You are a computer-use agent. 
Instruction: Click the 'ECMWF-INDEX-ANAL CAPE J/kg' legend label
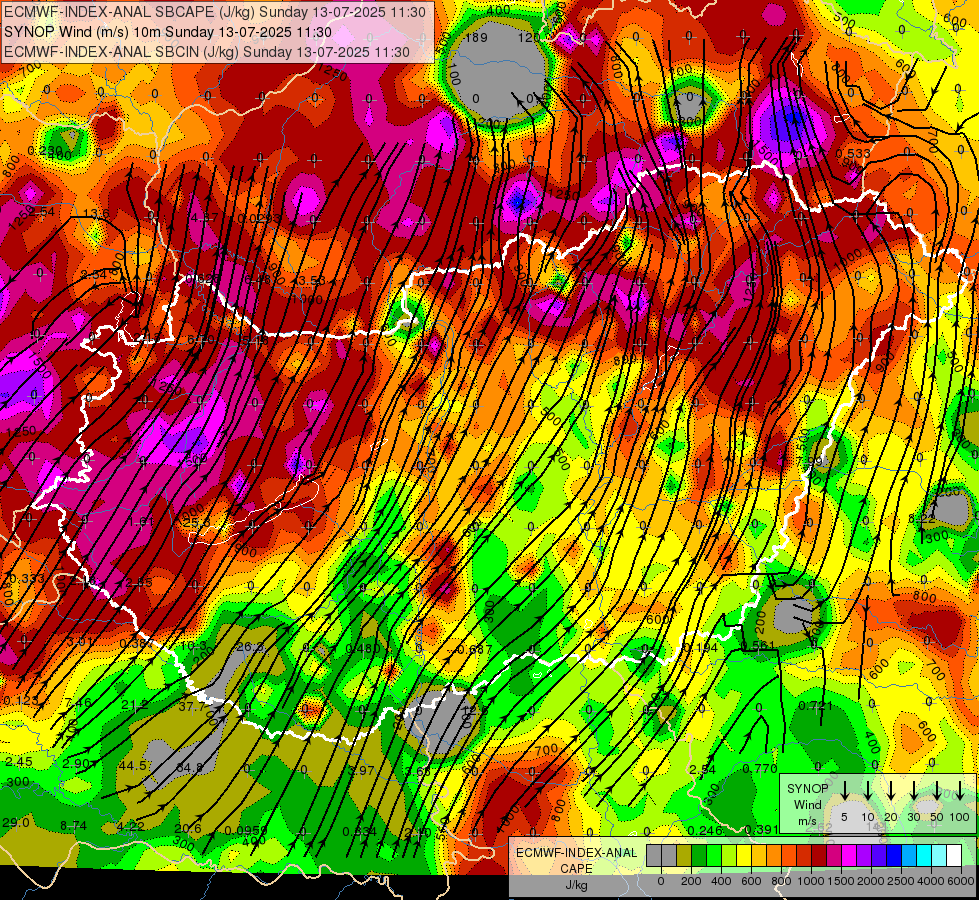576,868
